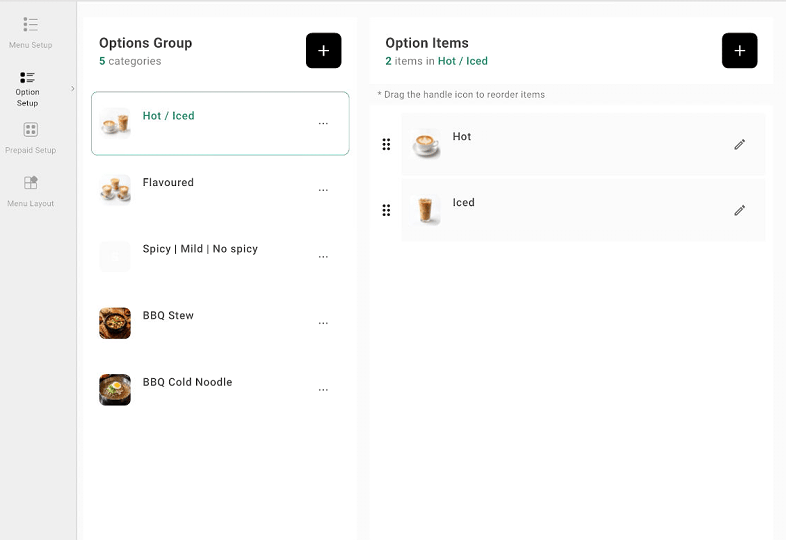786x540 pixels.
Task: Open Prepaid Setup in the sidebar
Action: coord(30,138)
